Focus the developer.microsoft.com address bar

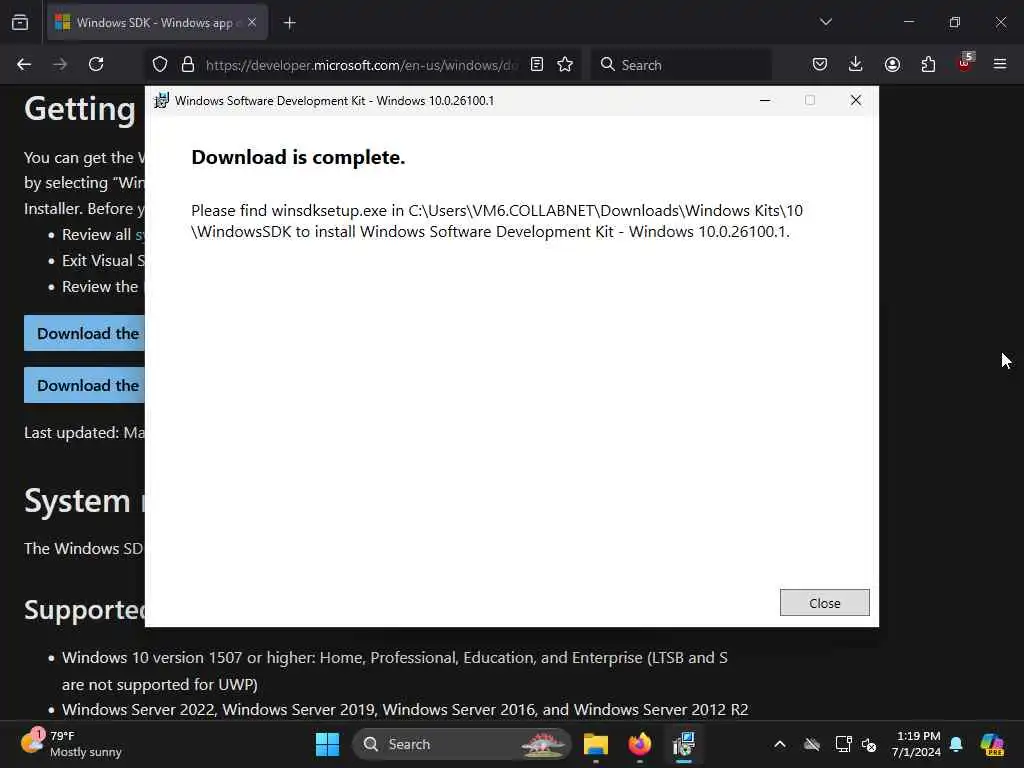[x=361, y=65]
